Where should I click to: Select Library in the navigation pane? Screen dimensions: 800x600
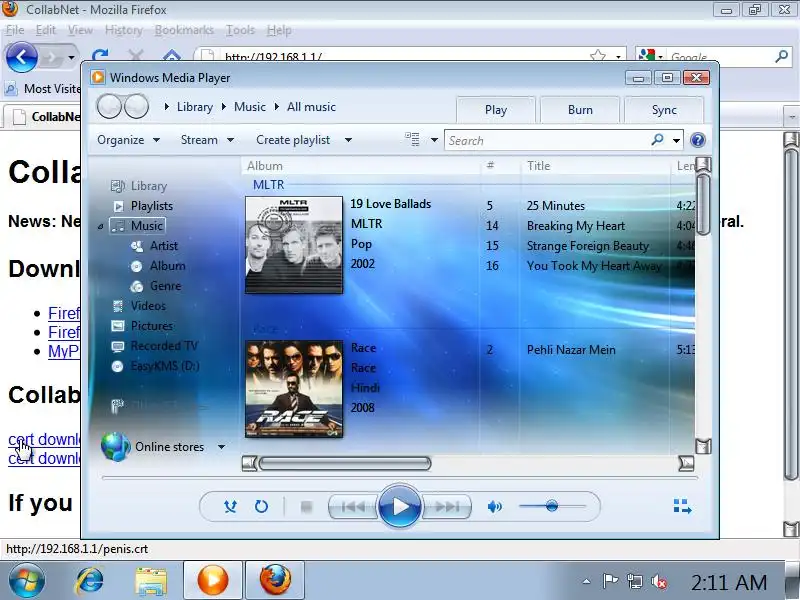148,186
